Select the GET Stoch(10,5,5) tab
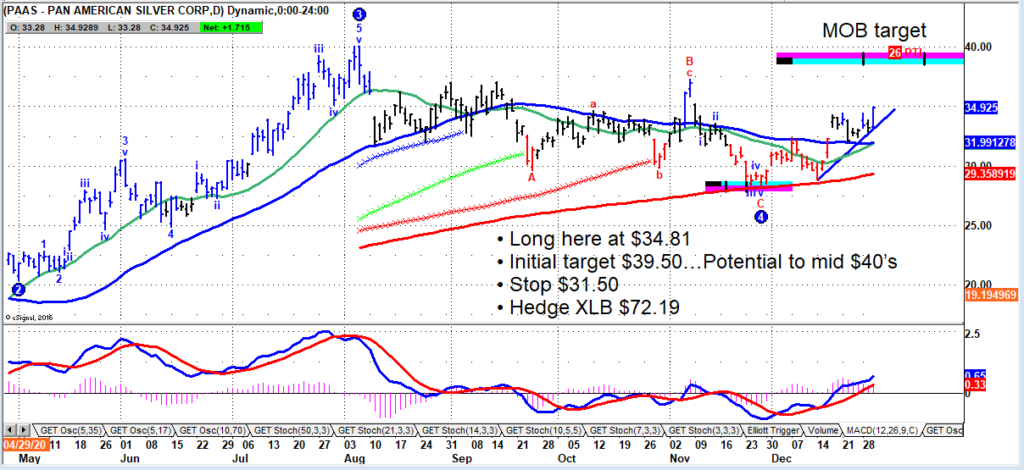Viewport: 1024px width, 470px height. pos(541,430)
